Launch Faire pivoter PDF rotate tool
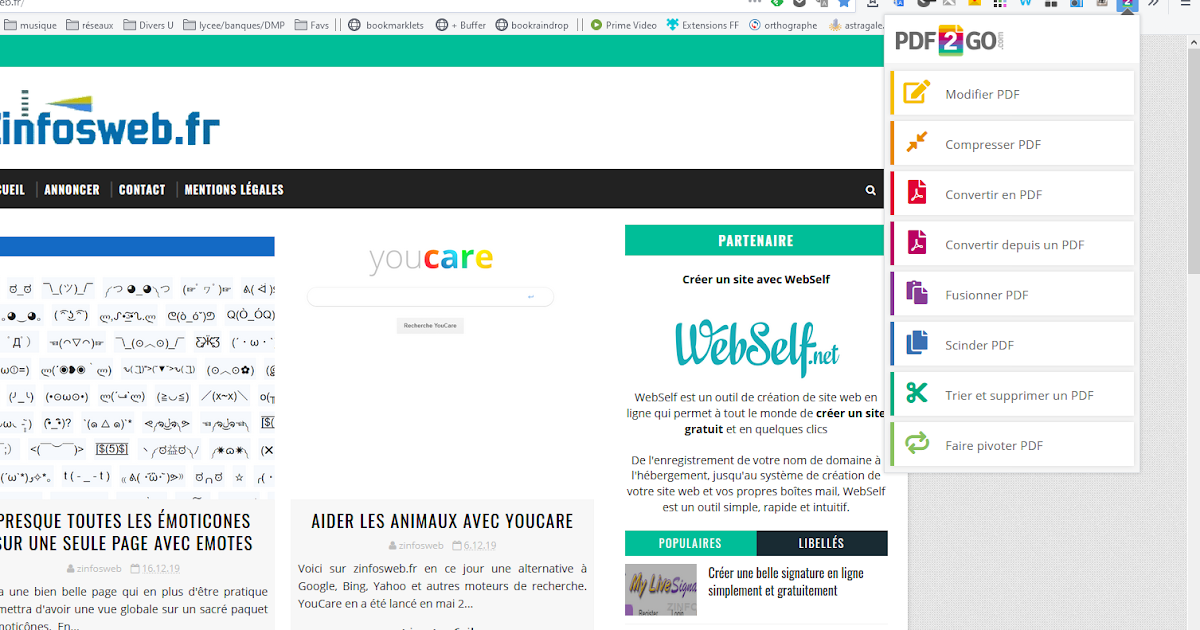This screenshot has height=630, width=1200. point(1012,445)
